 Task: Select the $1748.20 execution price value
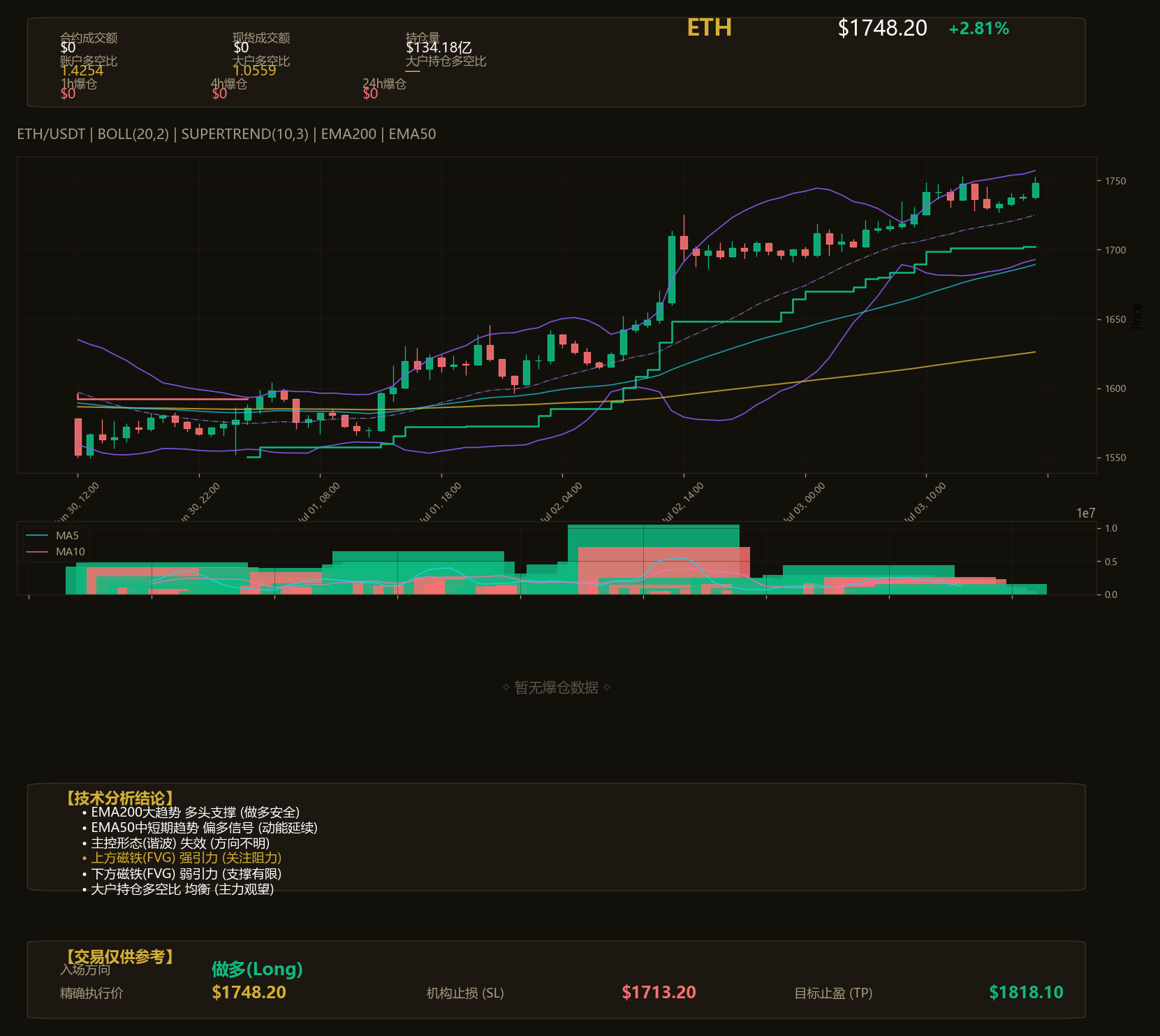click(x=249, y=993)
